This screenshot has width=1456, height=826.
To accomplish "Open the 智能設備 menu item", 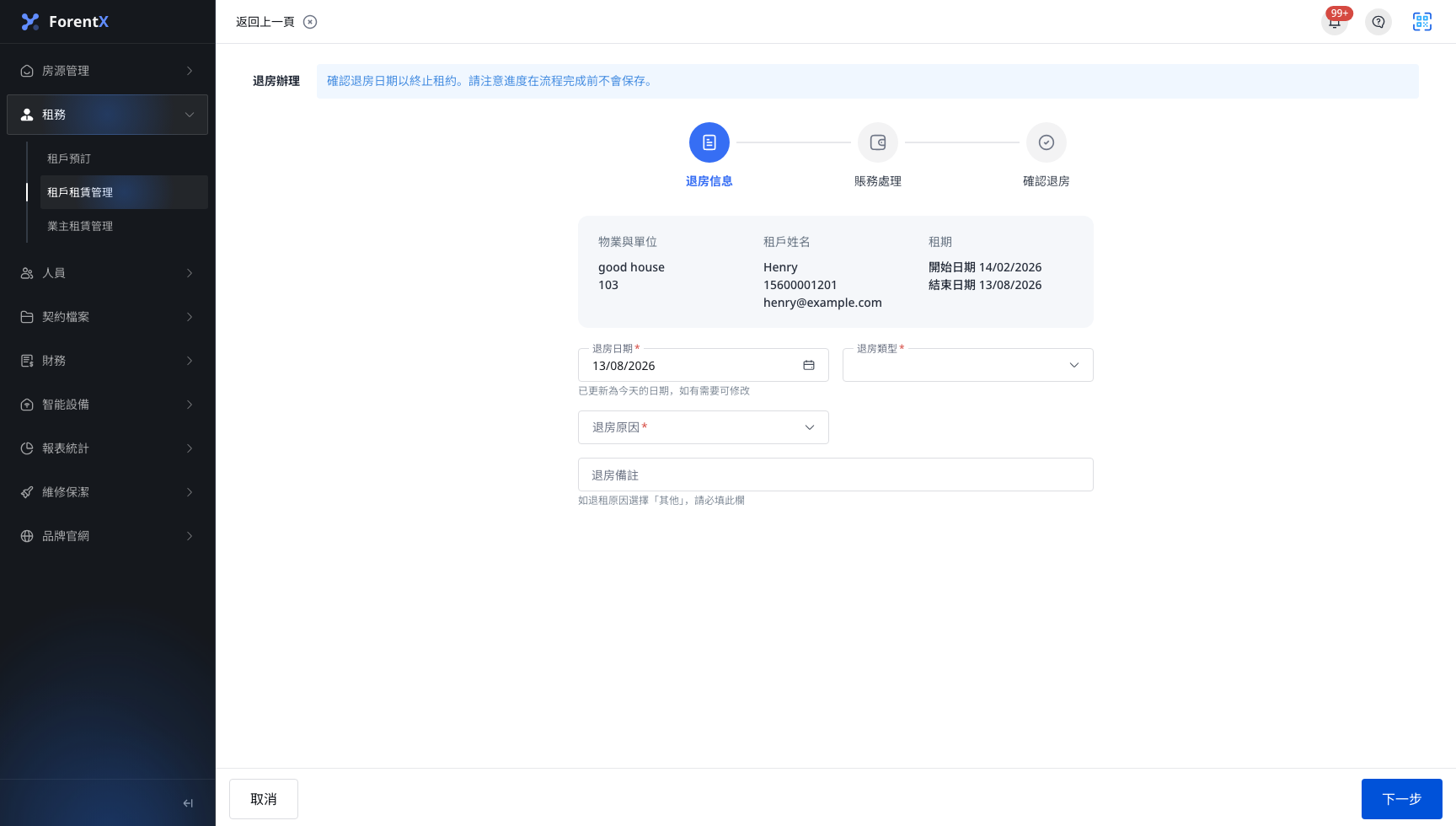I will coord(108,405).
